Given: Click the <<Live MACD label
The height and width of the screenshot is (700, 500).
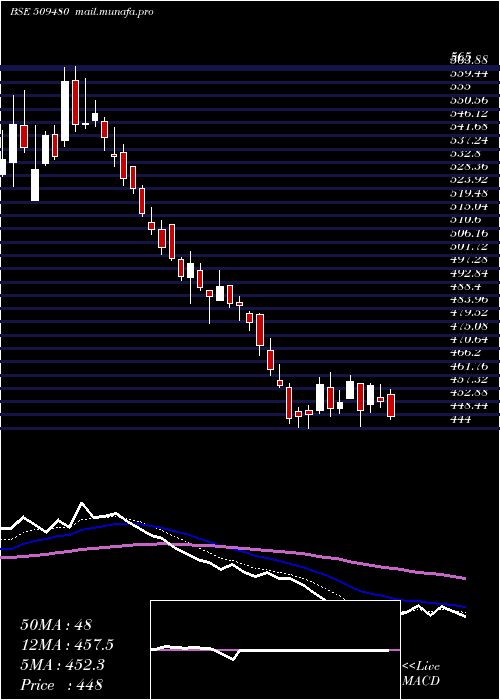Looking at the screenshot, I should click(421, 674).
